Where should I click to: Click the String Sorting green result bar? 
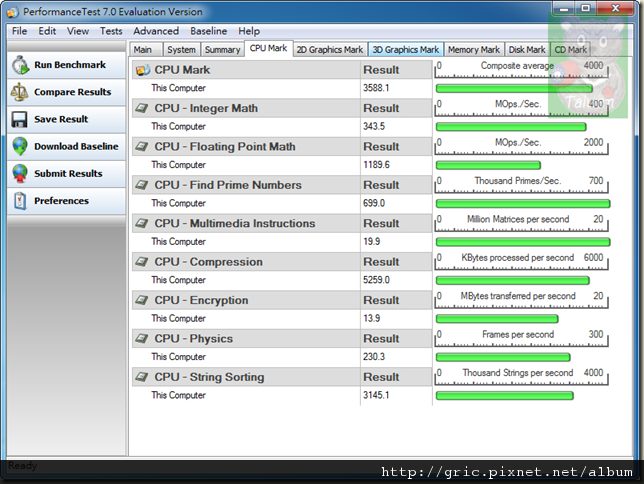click(x=504, y=396)
